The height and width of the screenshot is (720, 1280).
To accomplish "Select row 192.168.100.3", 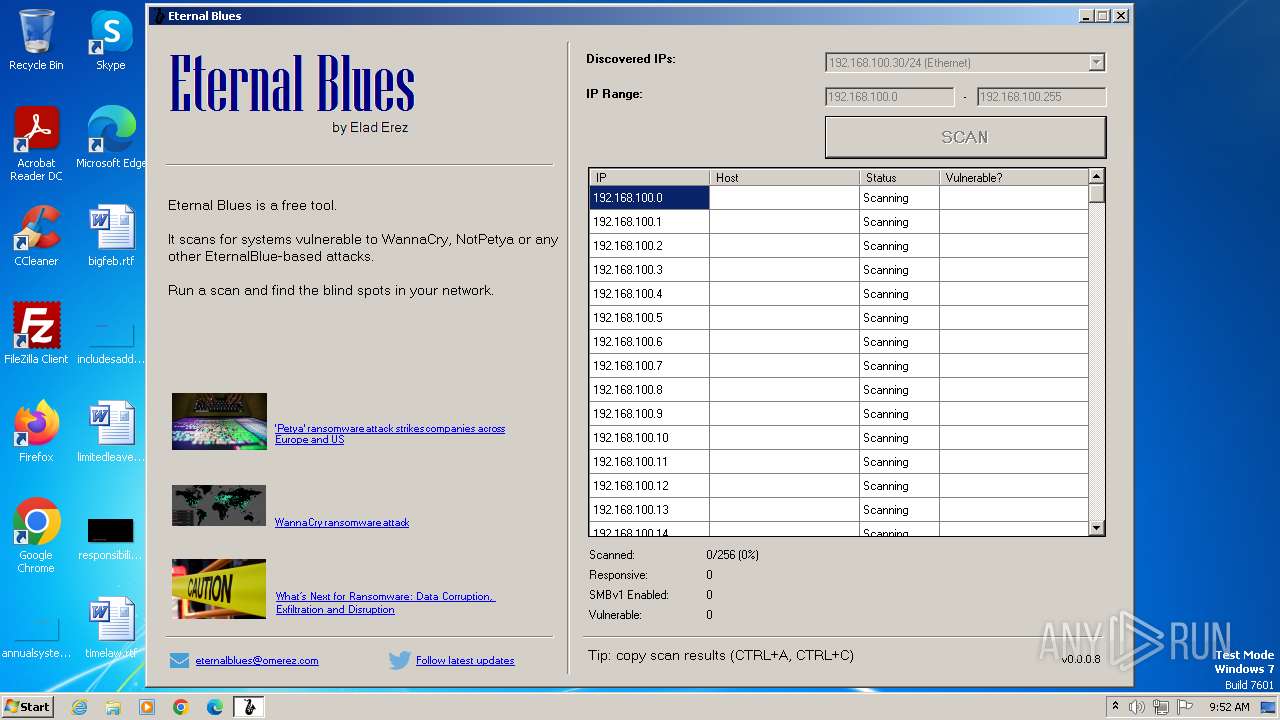I will point(838,270).
